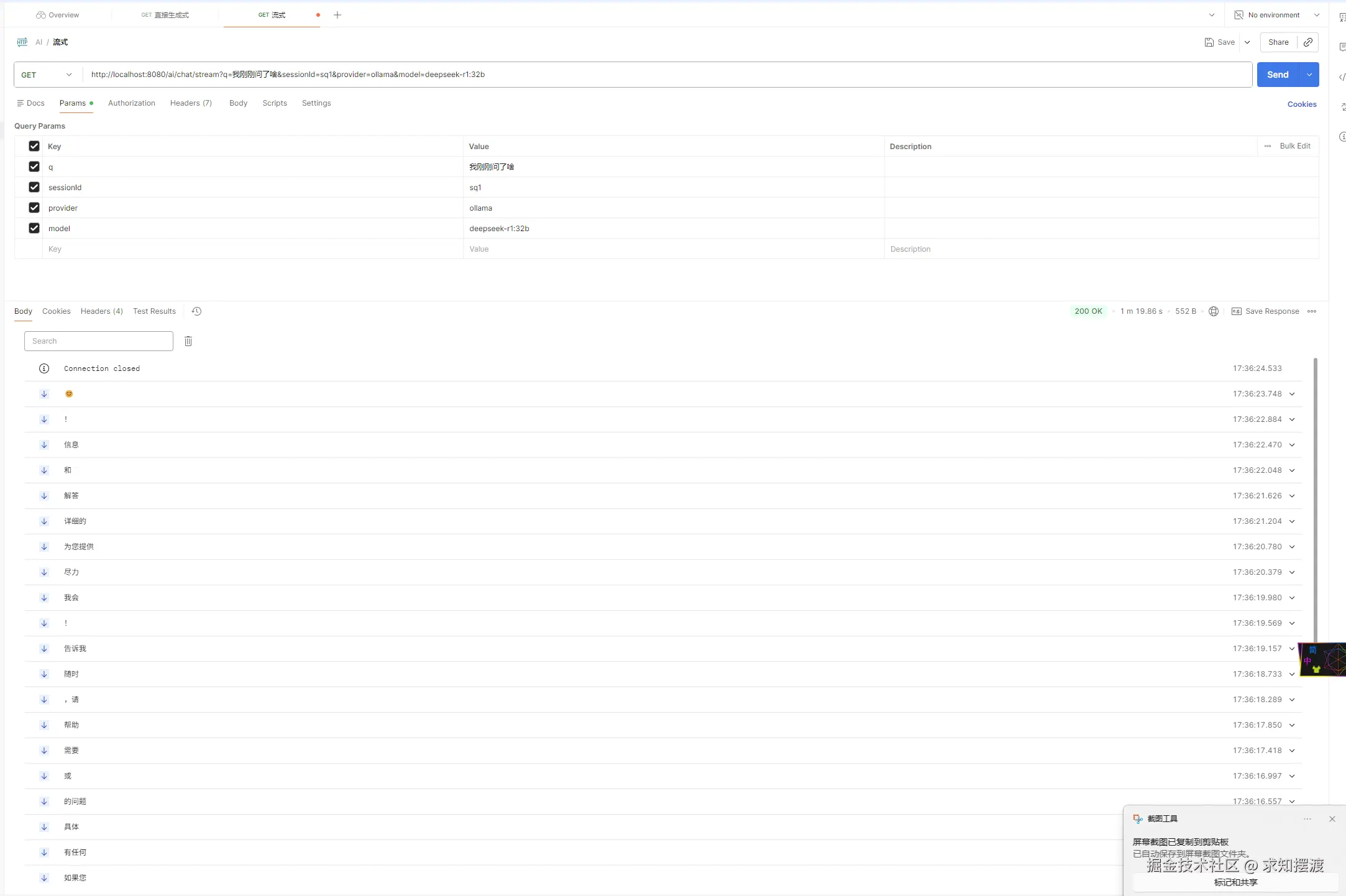
Task: Click the network globe icon in response bar
Action: (x=1214, y=311)
